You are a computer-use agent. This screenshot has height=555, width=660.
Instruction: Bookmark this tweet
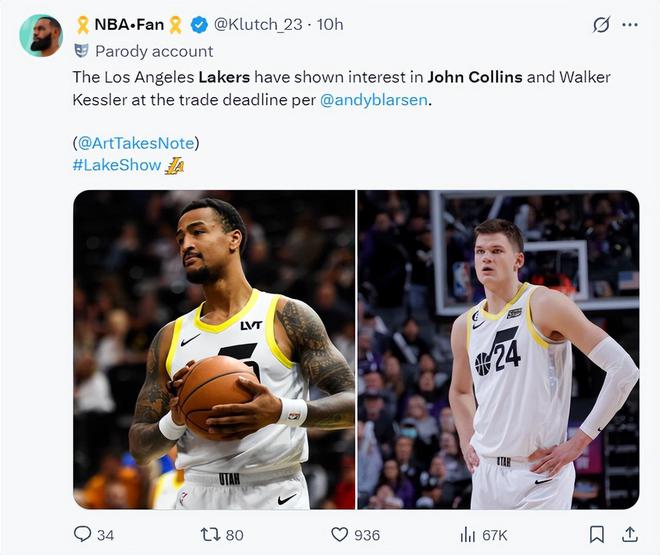[x=596, y=534]
